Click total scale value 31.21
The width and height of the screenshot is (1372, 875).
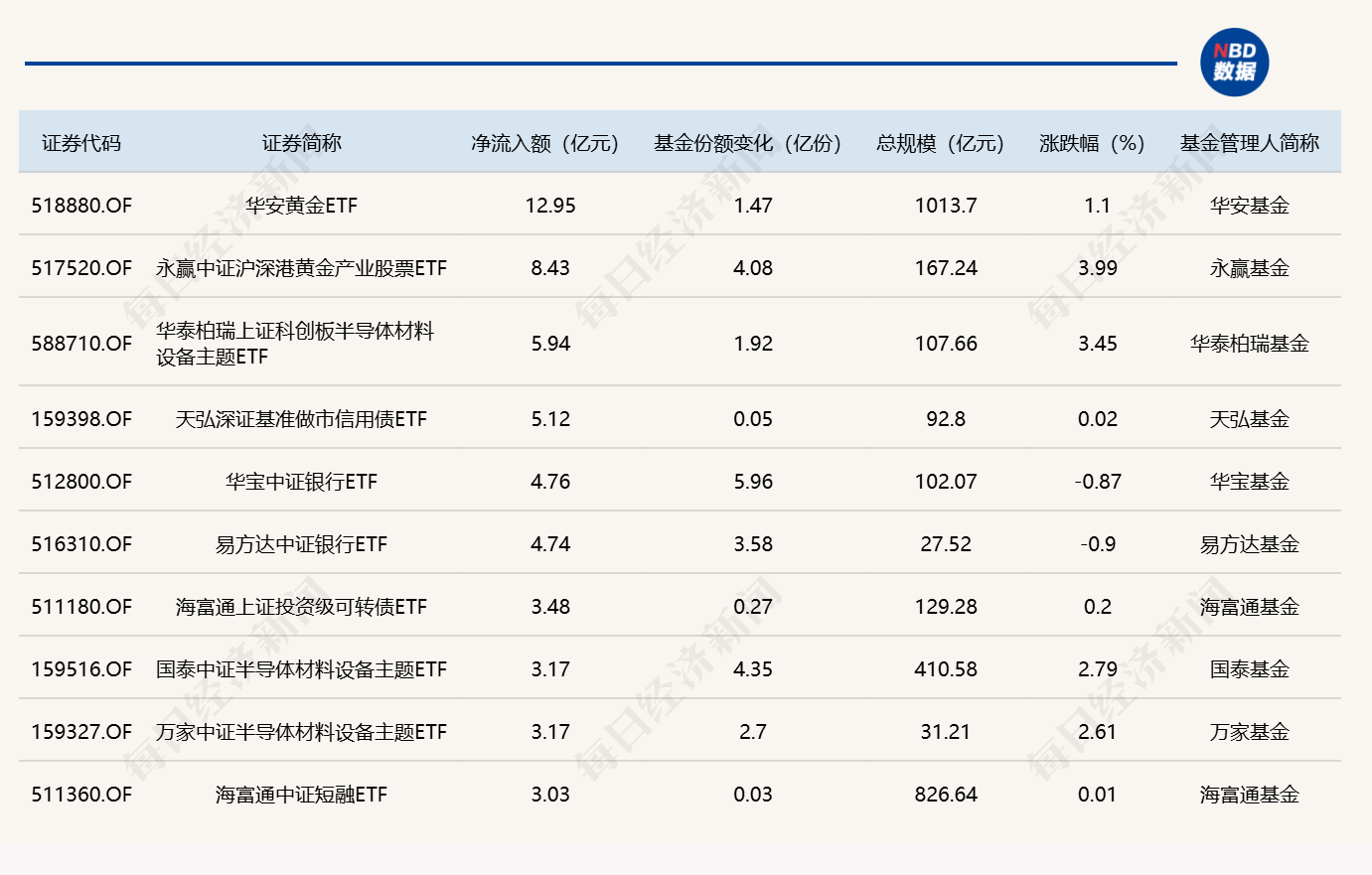coord(946,732)
